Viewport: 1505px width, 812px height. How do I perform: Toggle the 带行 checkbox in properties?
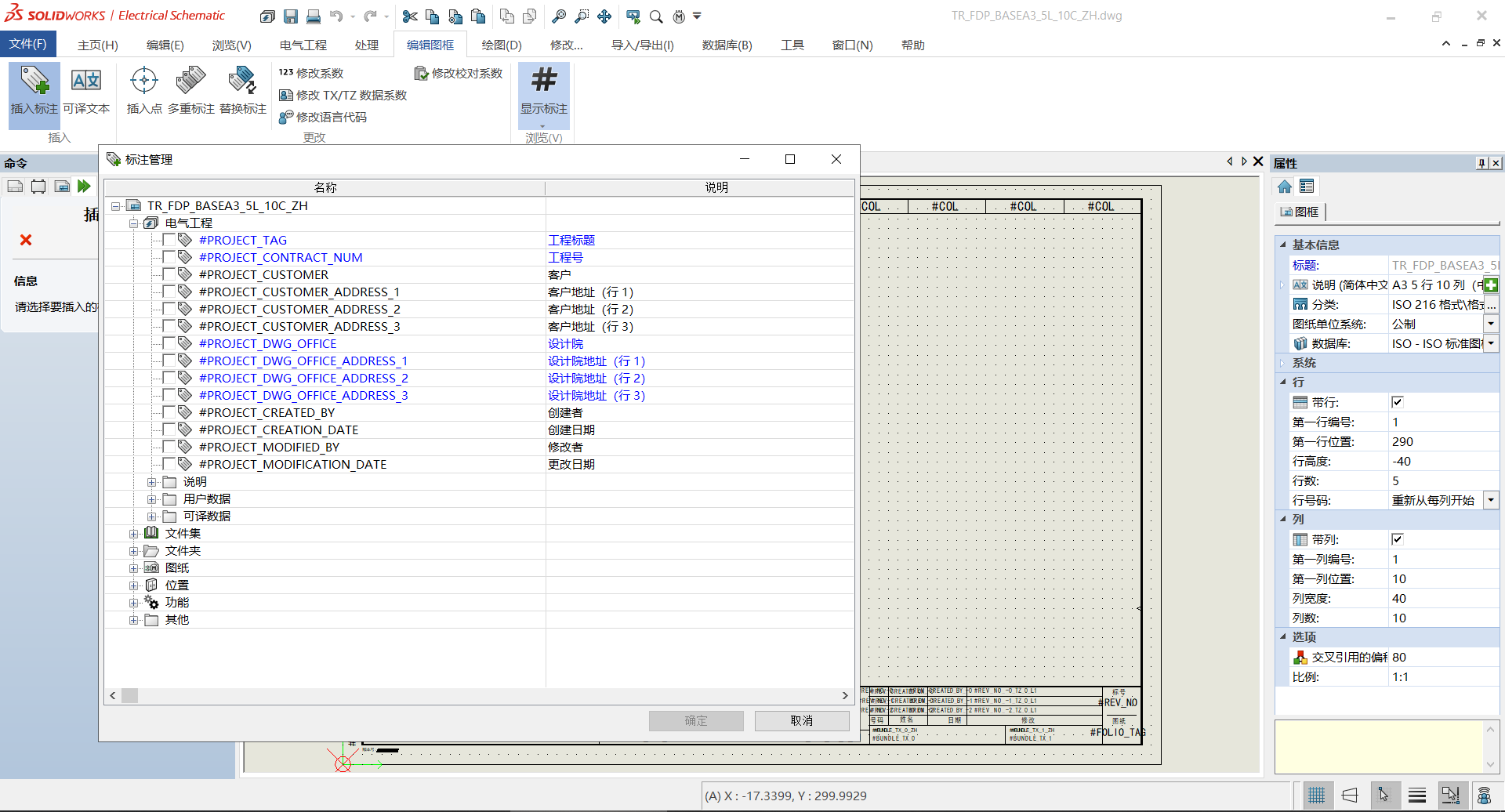click(x=1398, y=402)
